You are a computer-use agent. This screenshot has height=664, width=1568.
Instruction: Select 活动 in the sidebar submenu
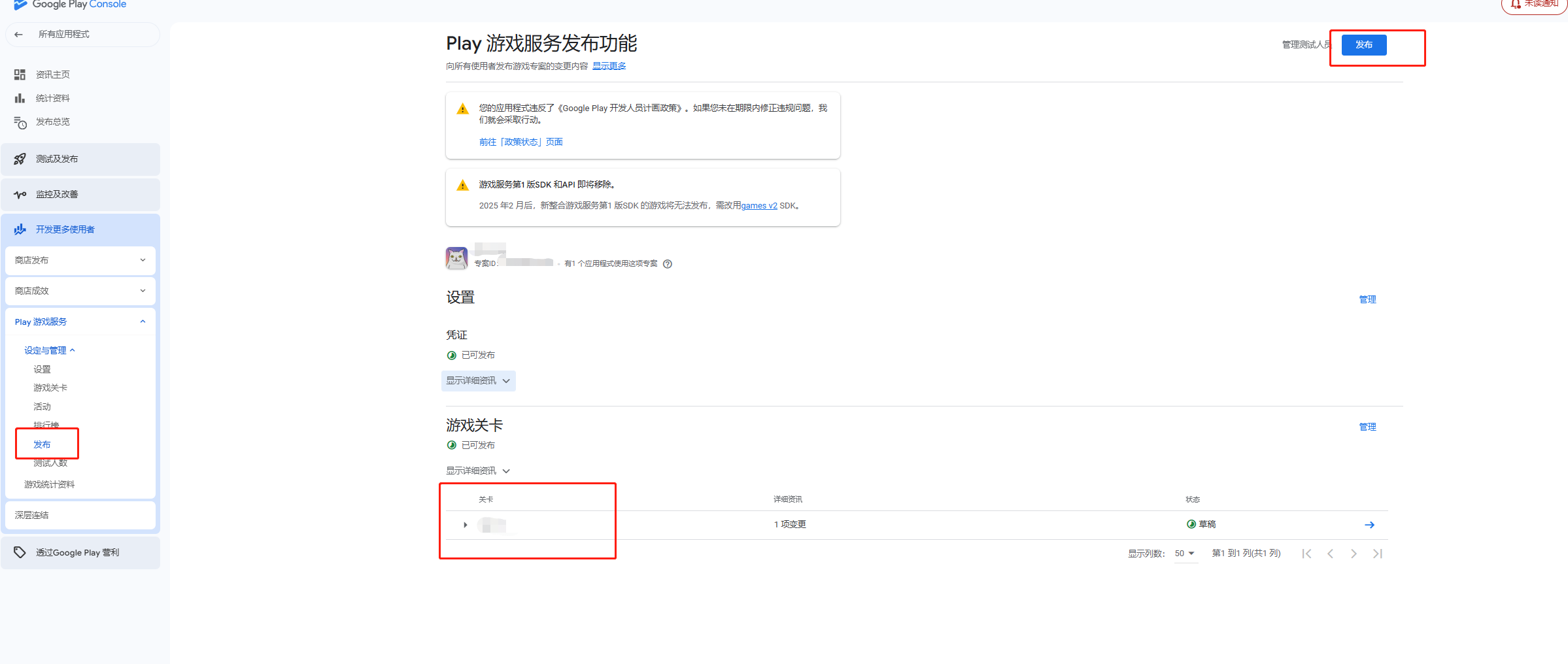[43, 407]
